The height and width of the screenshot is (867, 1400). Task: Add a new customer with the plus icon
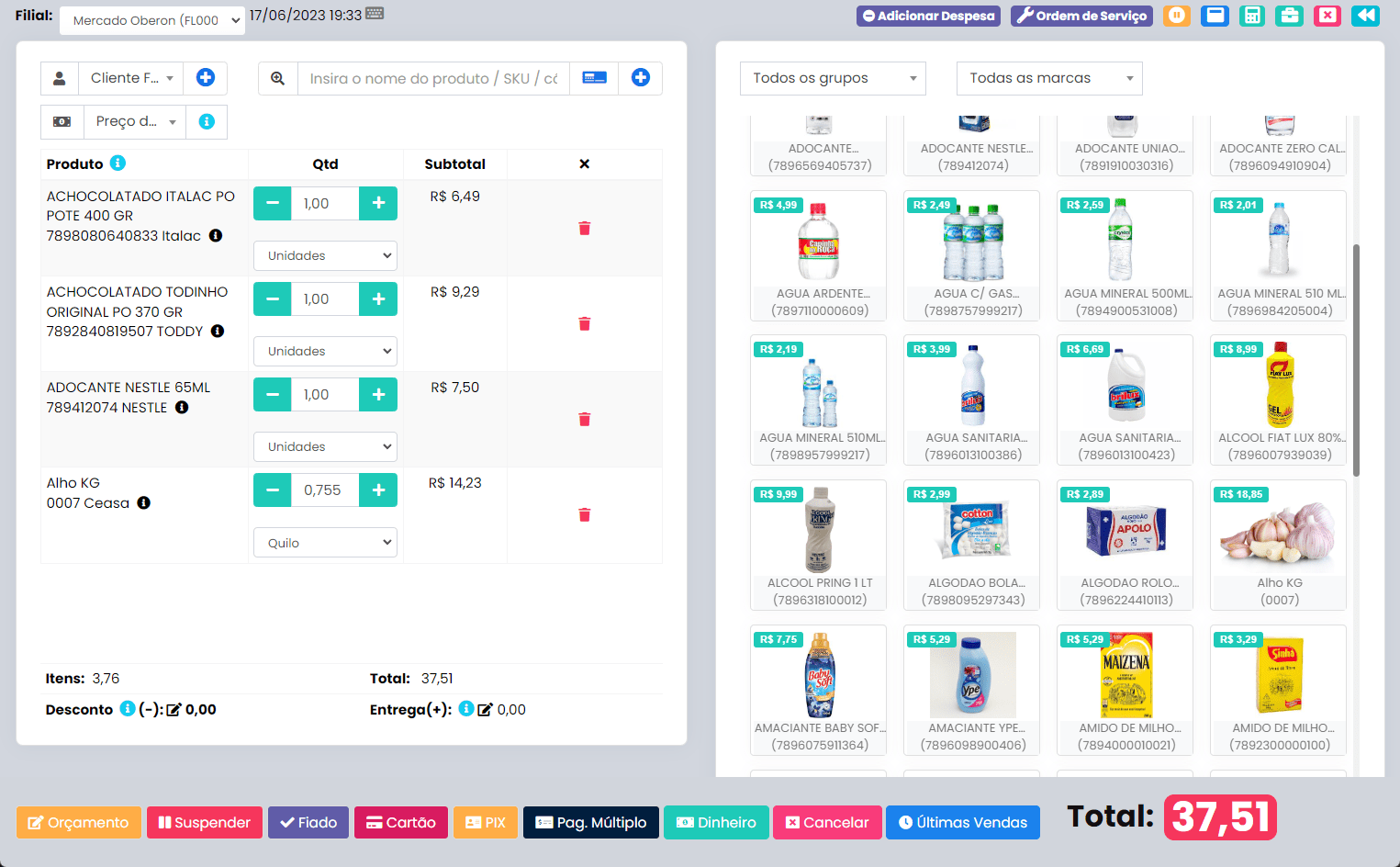coord(206,78)
